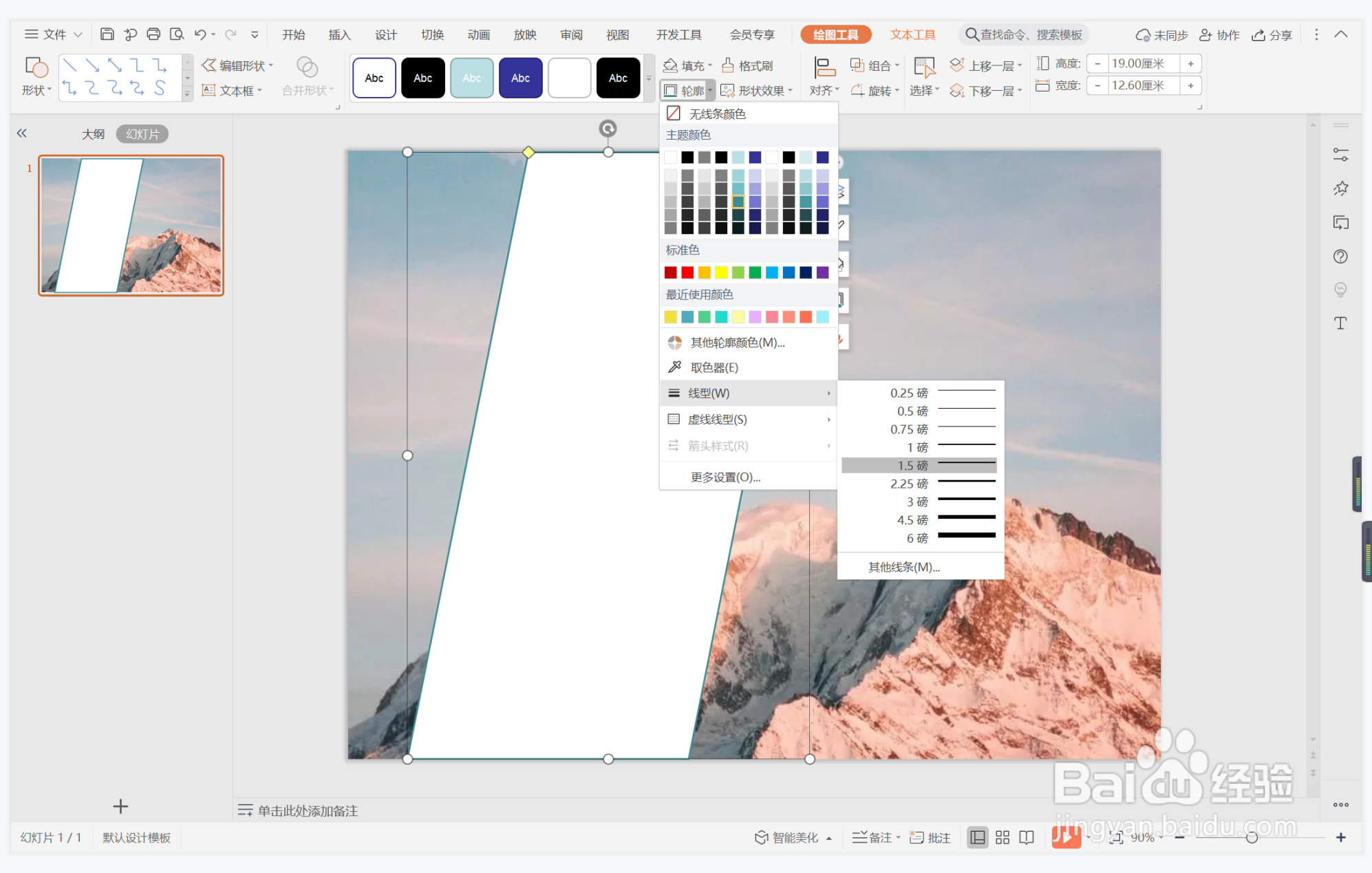The image size is (1372, 873).
Task: Open the 填充 fill dropdown arrow
Action: 710,66
